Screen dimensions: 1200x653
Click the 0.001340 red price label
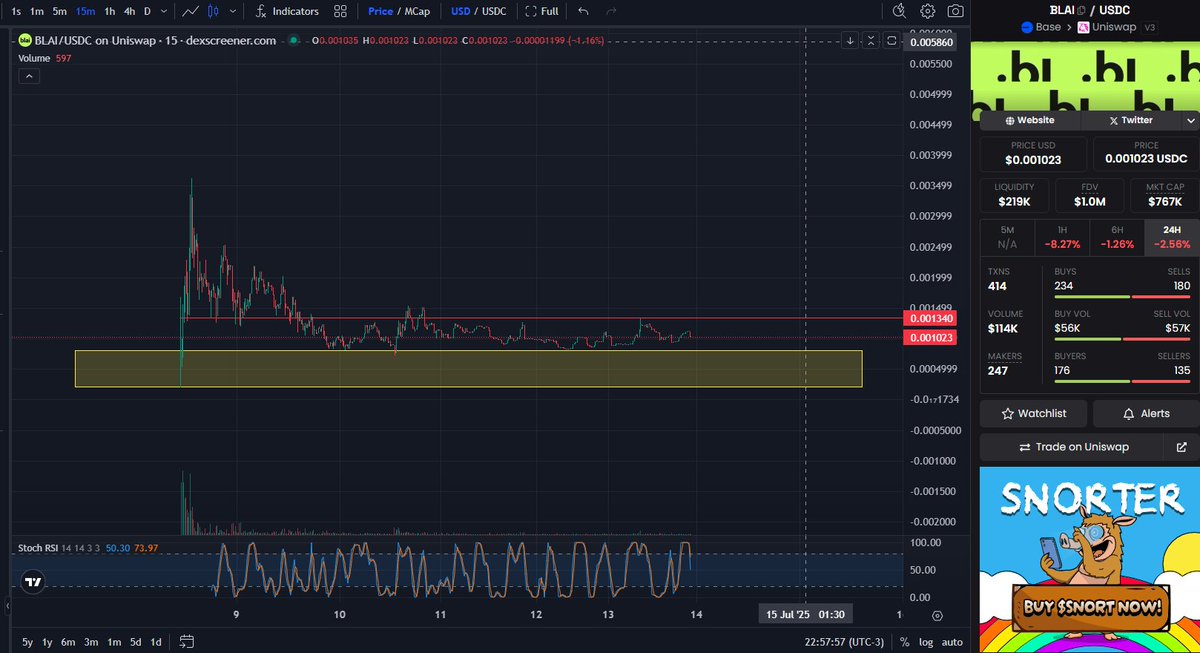929,318
